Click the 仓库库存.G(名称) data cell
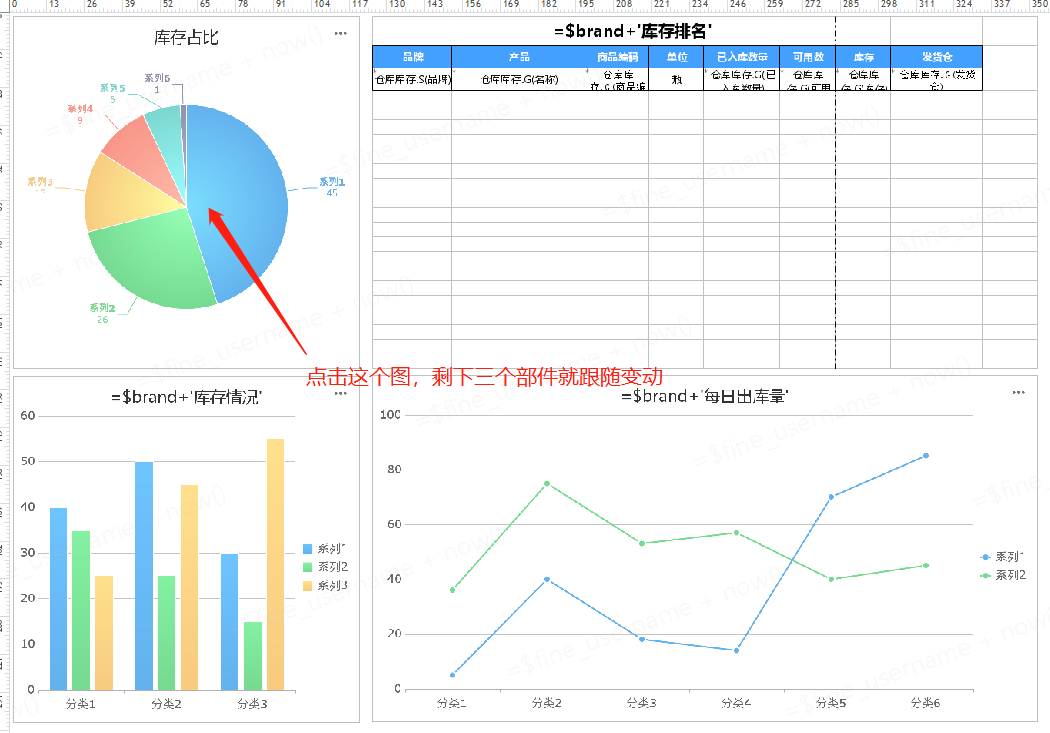The image size is (1050, 733). (x=519, y=79)
